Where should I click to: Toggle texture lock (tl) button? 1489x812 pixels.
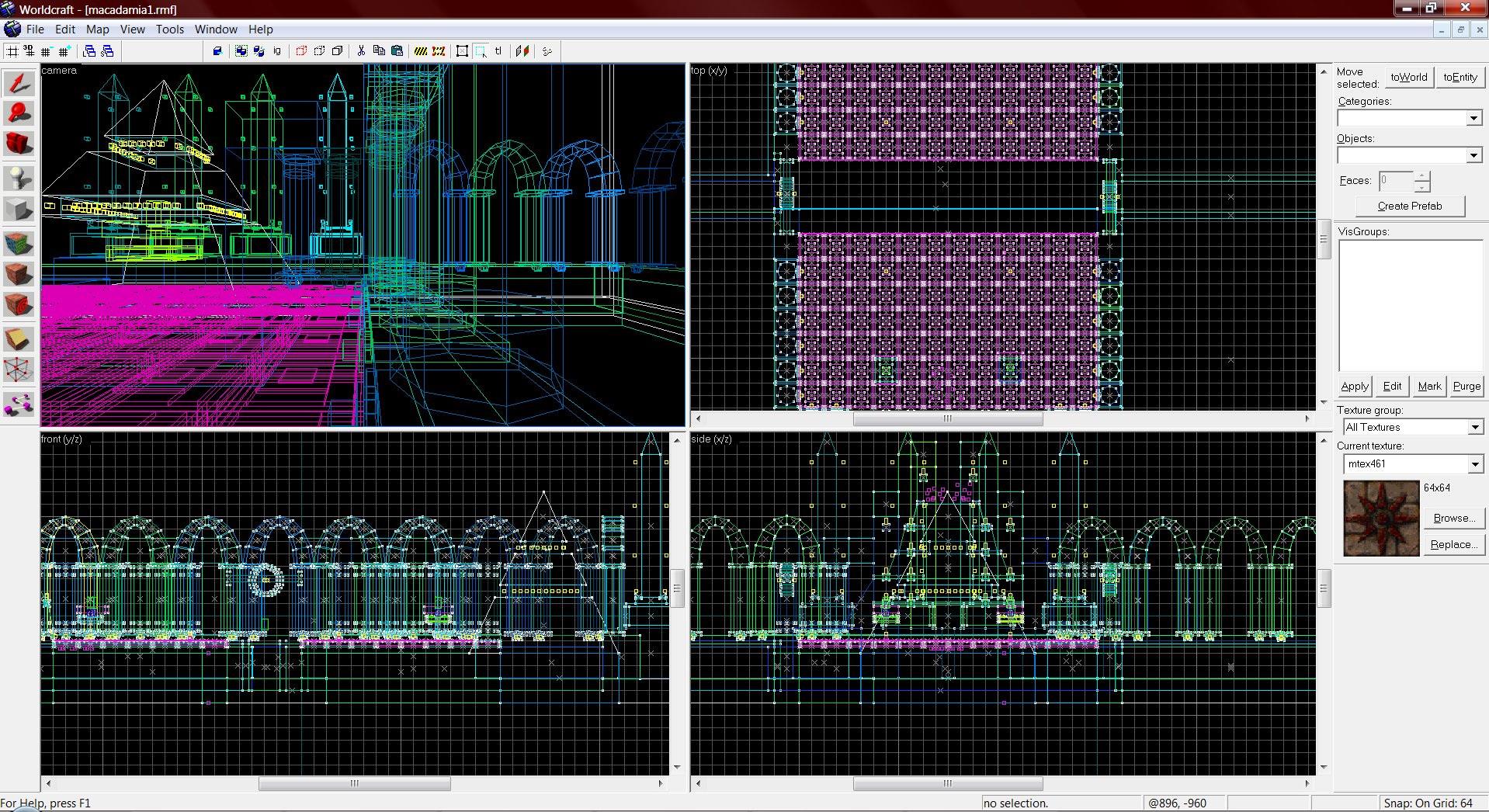pyautogui.click(x=498, y=51)
